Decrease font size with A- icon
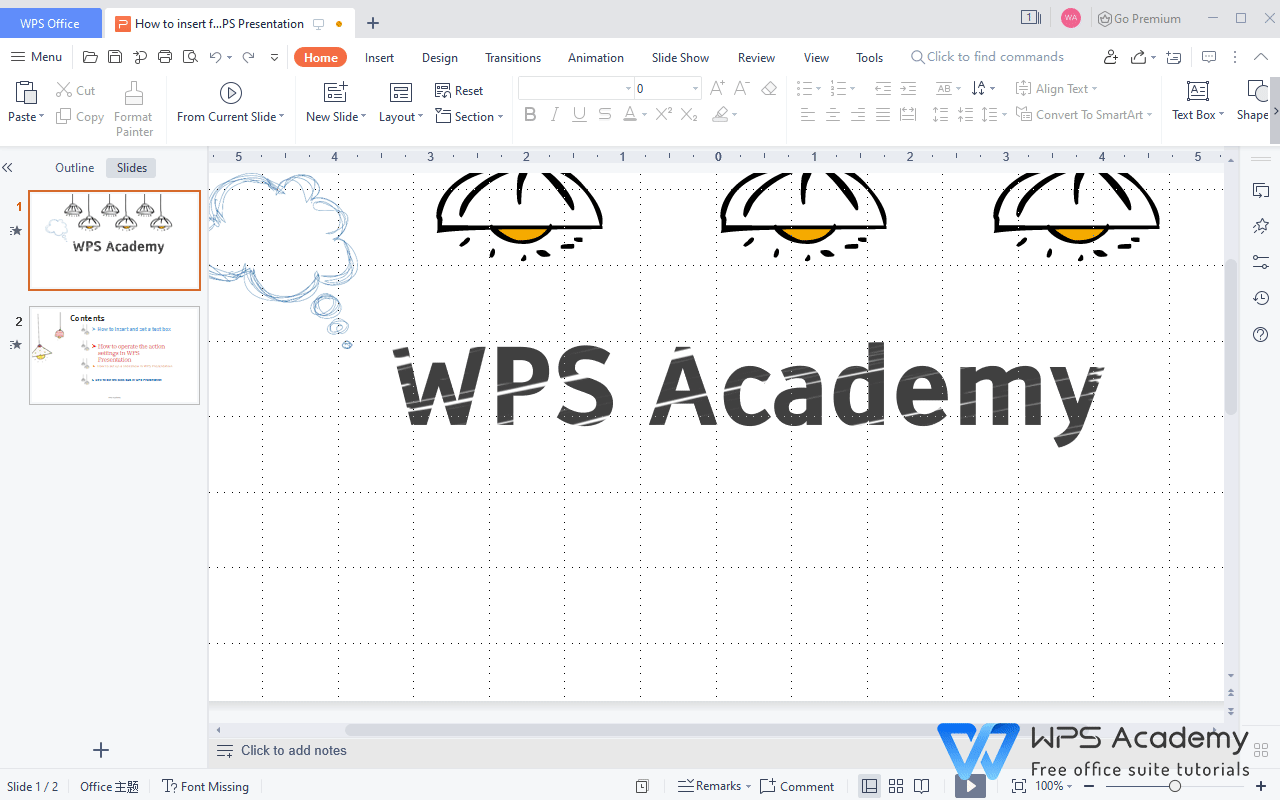 [x=742, y=89]
